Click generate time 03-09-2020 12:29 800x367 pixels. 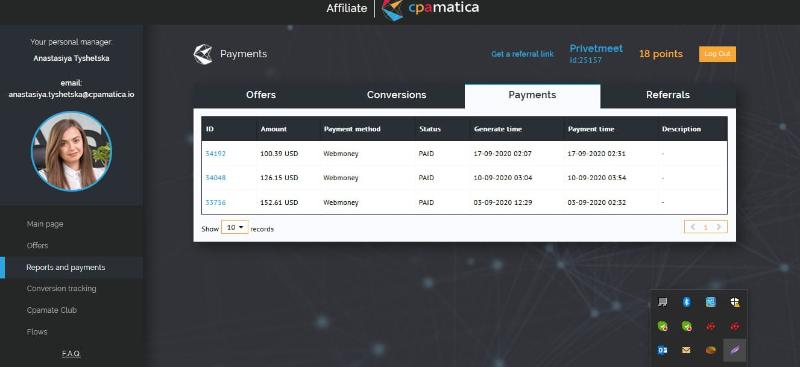pos(503,203)
